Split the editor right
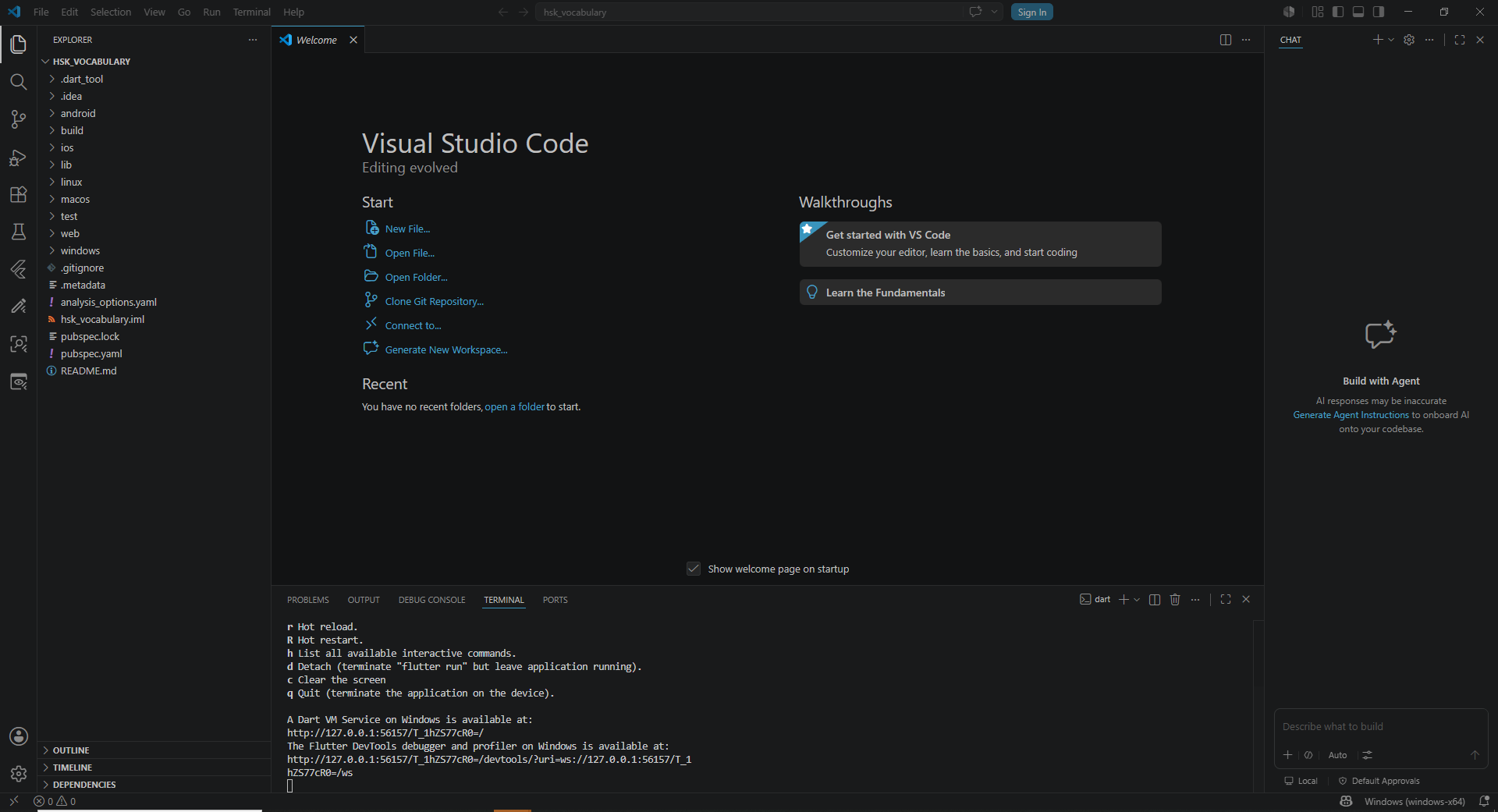Screen dimensions: 1498x812 (1226, 40)
